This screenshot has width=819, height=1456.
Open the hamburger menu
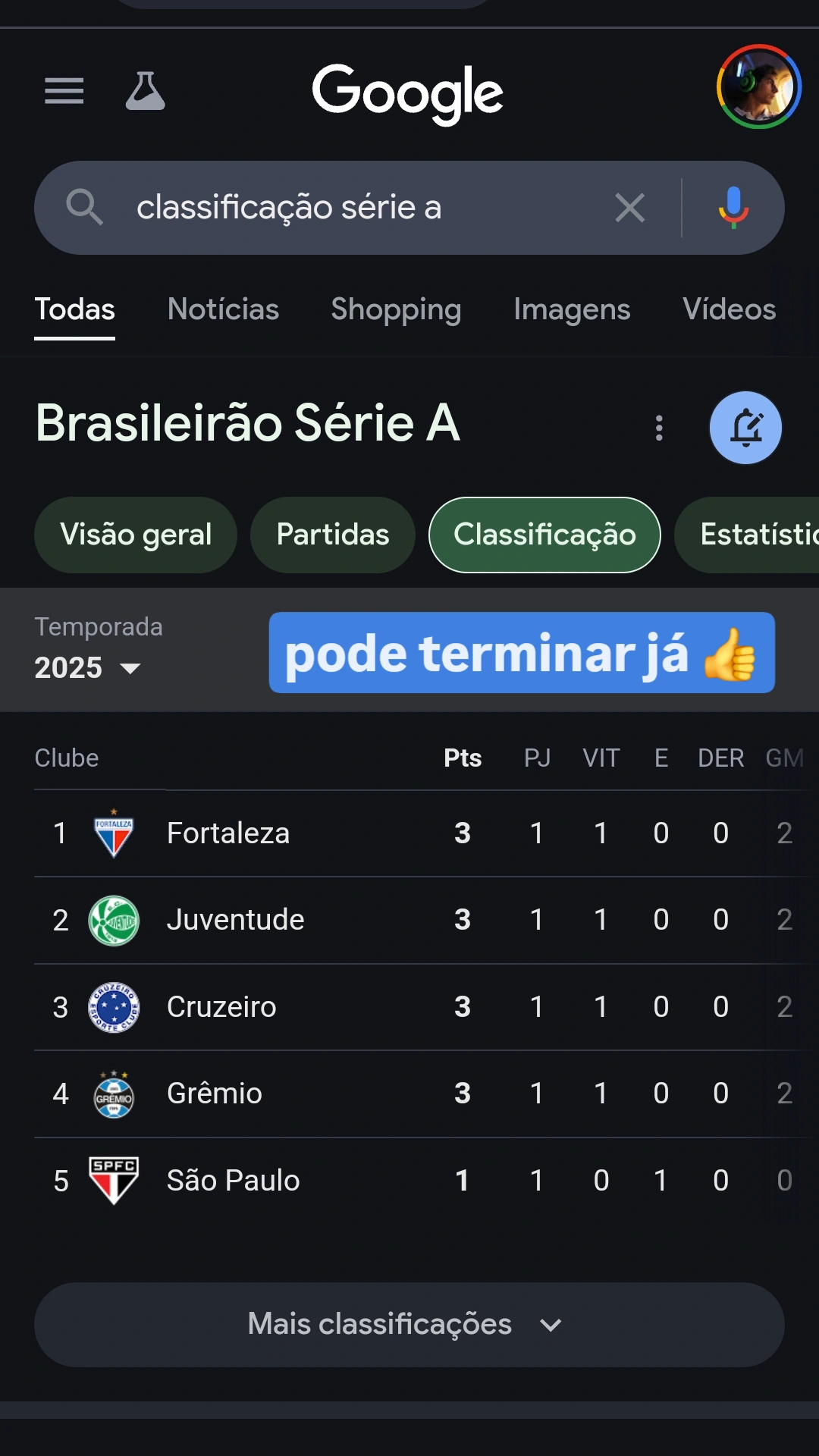[x=64, y=91]
